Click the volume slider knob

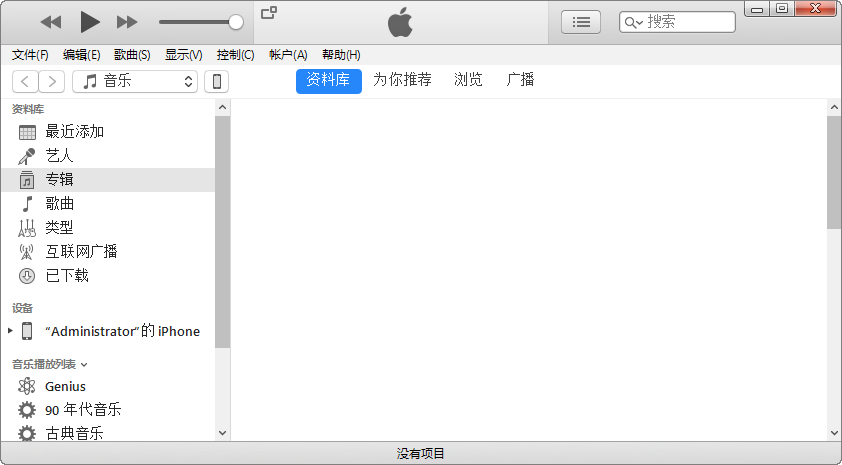[x=236, y=22]
